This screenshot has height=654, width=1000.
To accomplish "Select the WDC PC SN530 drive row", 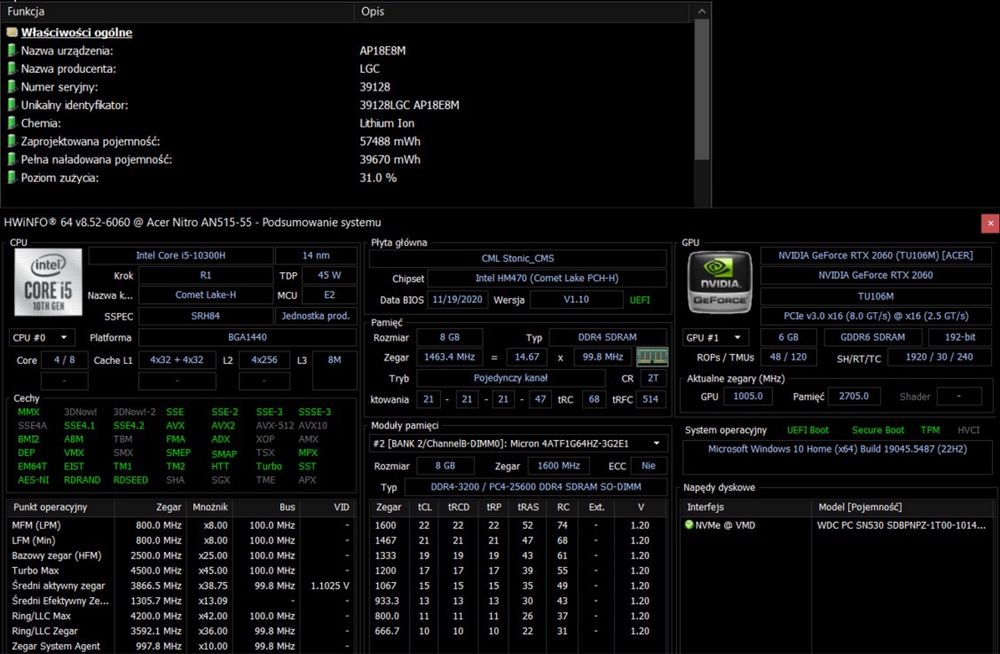I will 837,525.
